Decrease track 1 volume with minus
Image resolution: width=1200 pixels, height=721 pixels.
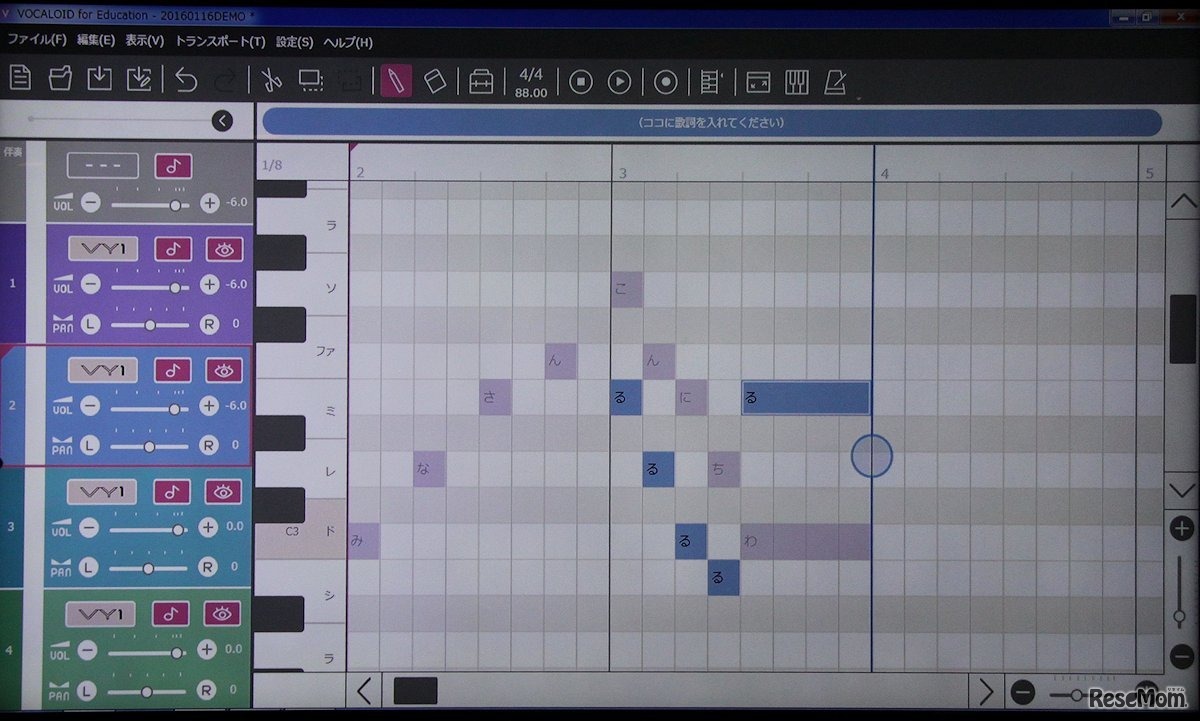tap(91, 285)
